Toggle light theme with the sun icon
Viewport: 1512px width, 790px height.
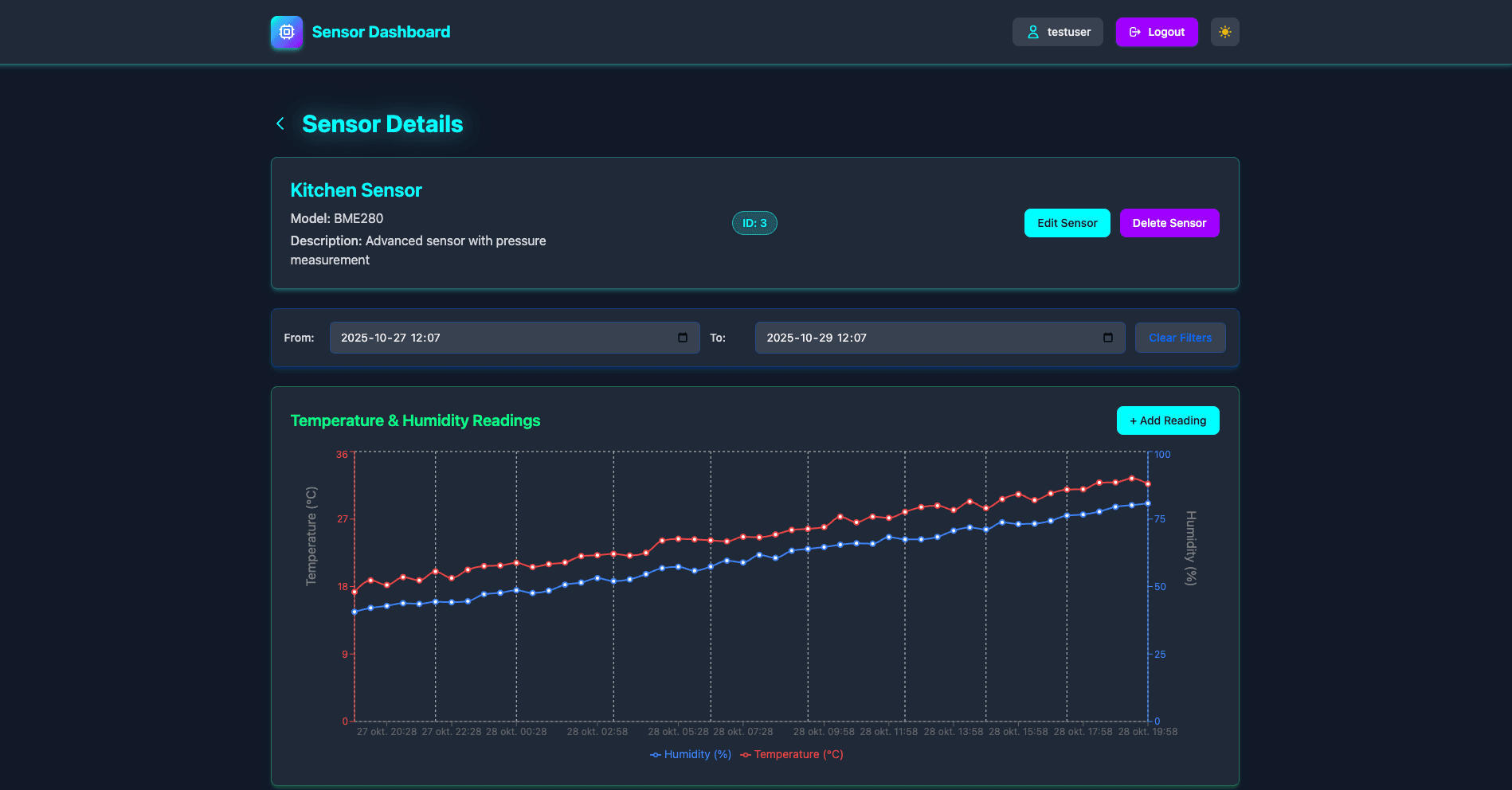(x=1224, y=32)
